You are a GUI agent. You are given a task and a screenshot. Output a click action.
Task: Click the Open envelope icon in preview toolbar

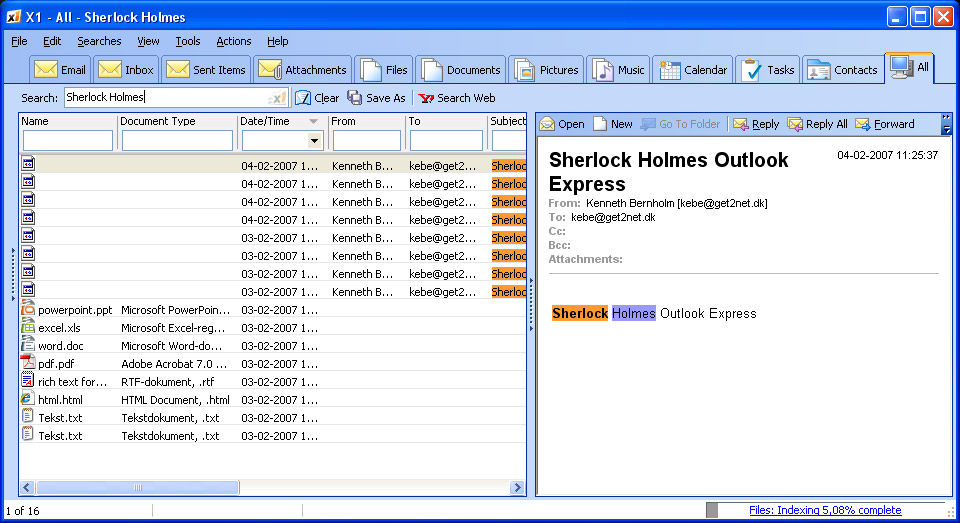pyautogui.click(x=547, y=124)
